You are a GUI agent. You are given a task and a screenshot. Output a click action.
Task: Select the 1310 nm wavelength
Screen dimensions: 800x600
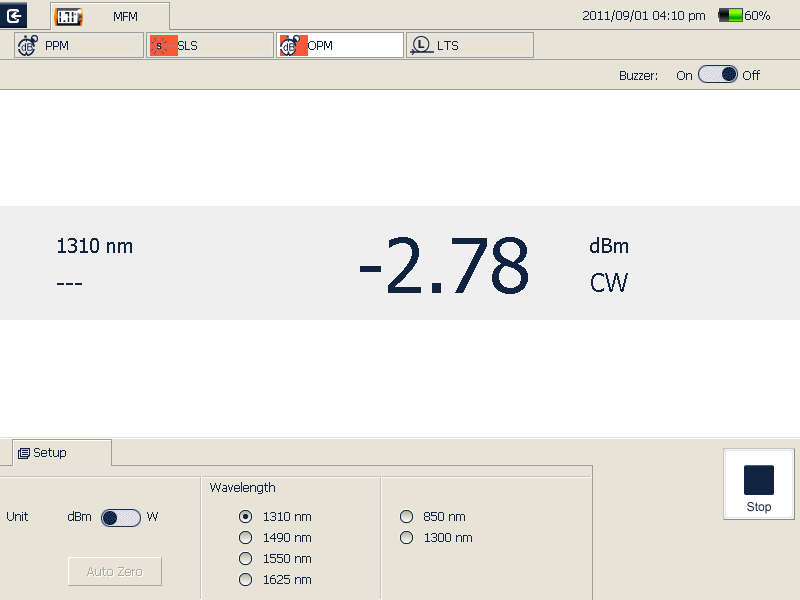246,517
